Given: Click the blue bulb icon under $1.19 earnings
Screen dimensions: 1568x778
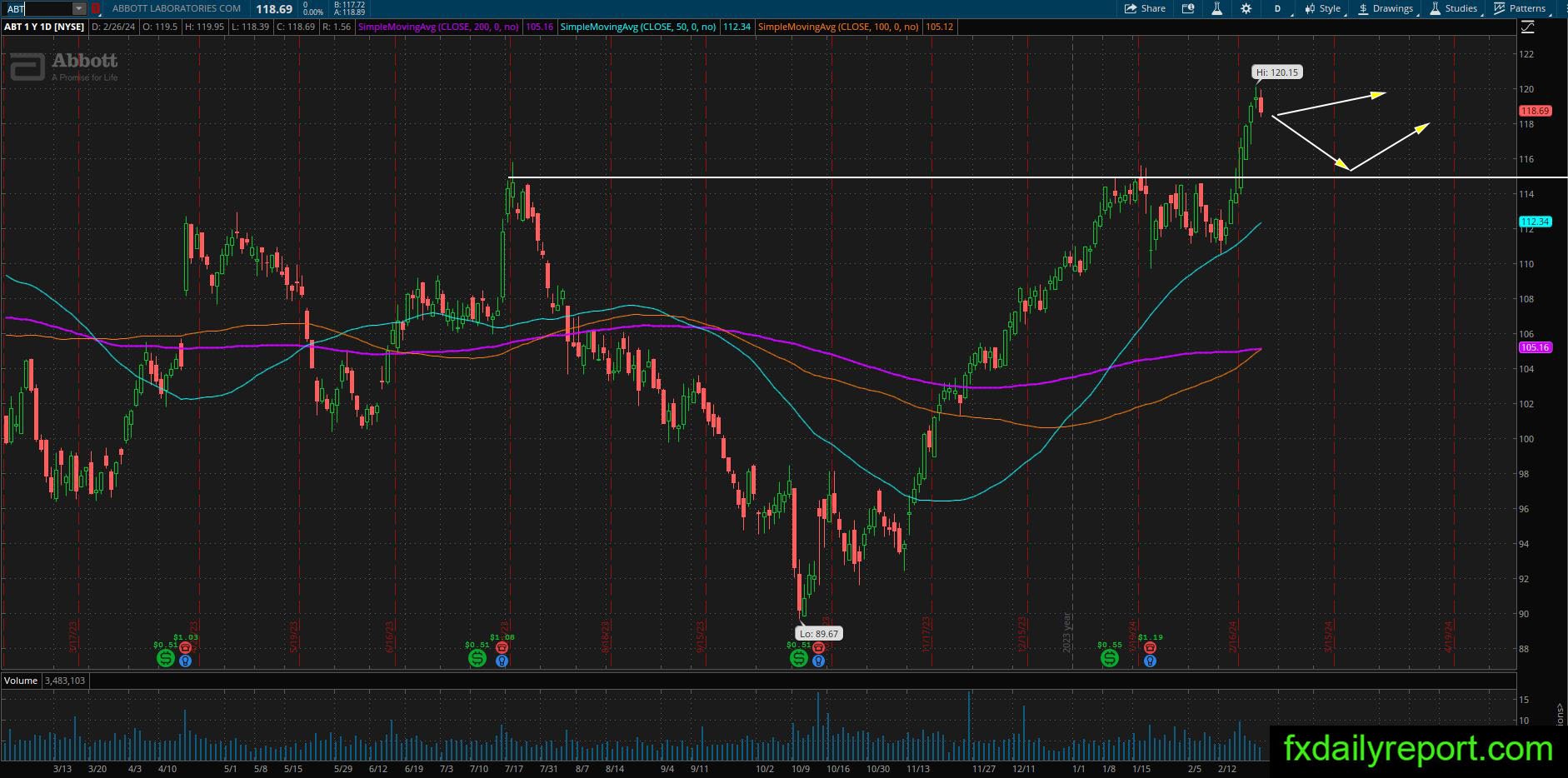Looking at the screenshot, I should 1150,661.
